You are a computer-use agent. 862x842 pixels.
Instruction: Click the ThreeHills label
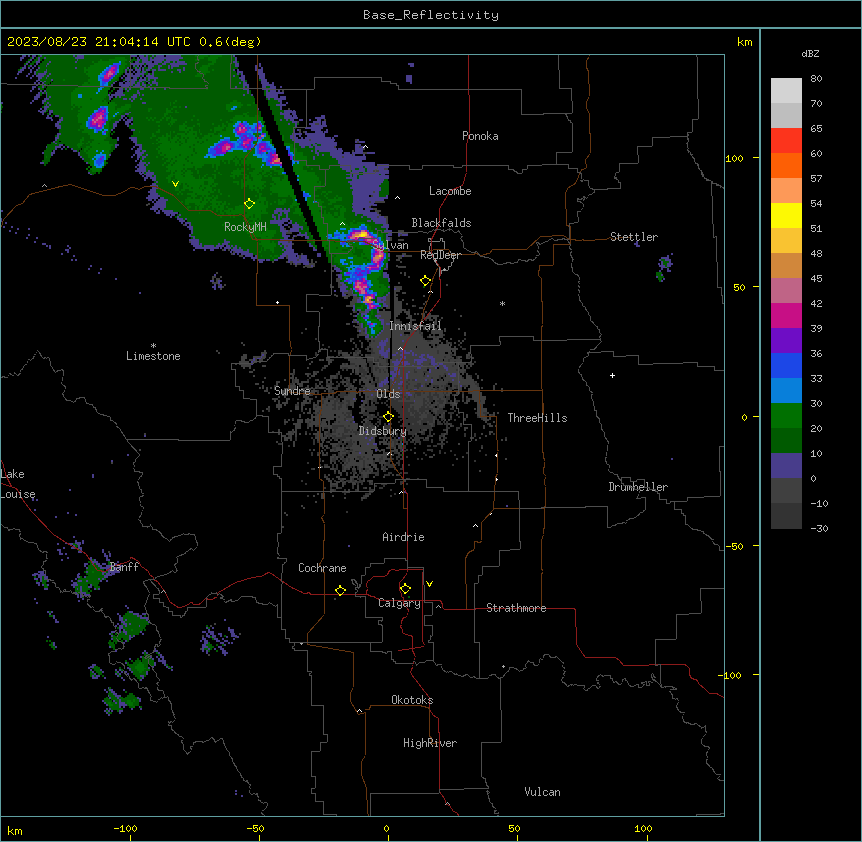point(537,418)
